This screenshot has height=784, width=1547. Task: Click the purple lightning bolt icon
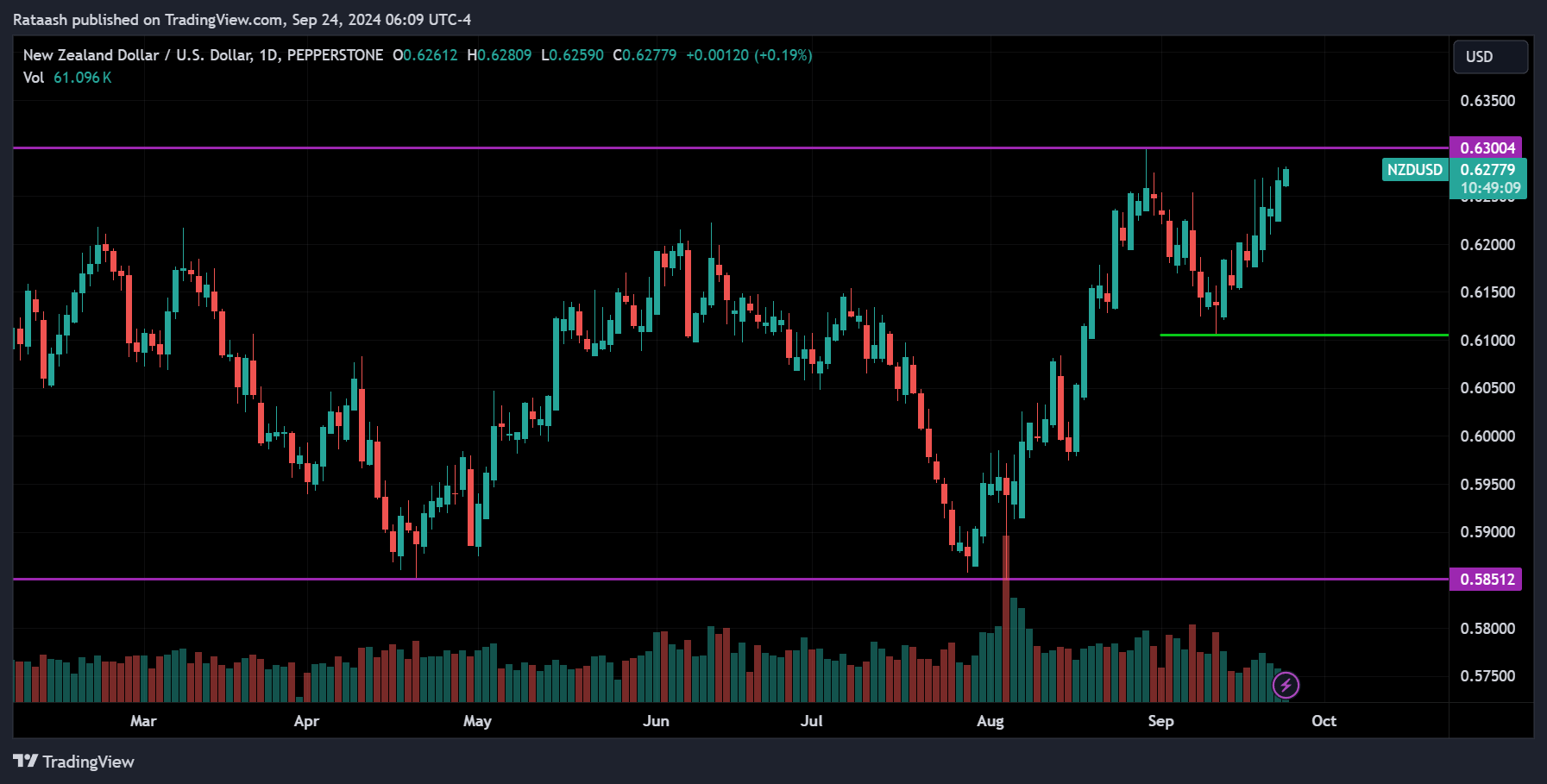pos(1286,686)
